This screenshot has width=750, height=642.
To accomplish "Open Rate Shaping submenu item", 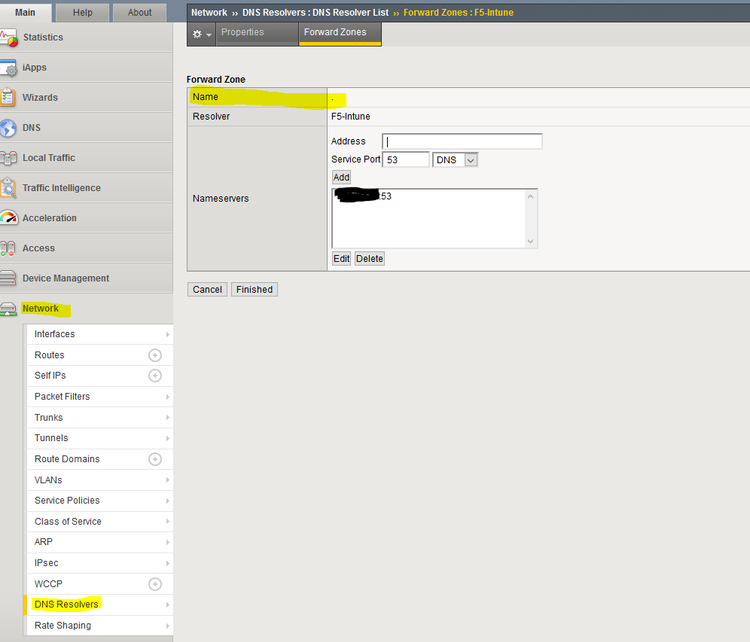I will (x=63, y=626).
